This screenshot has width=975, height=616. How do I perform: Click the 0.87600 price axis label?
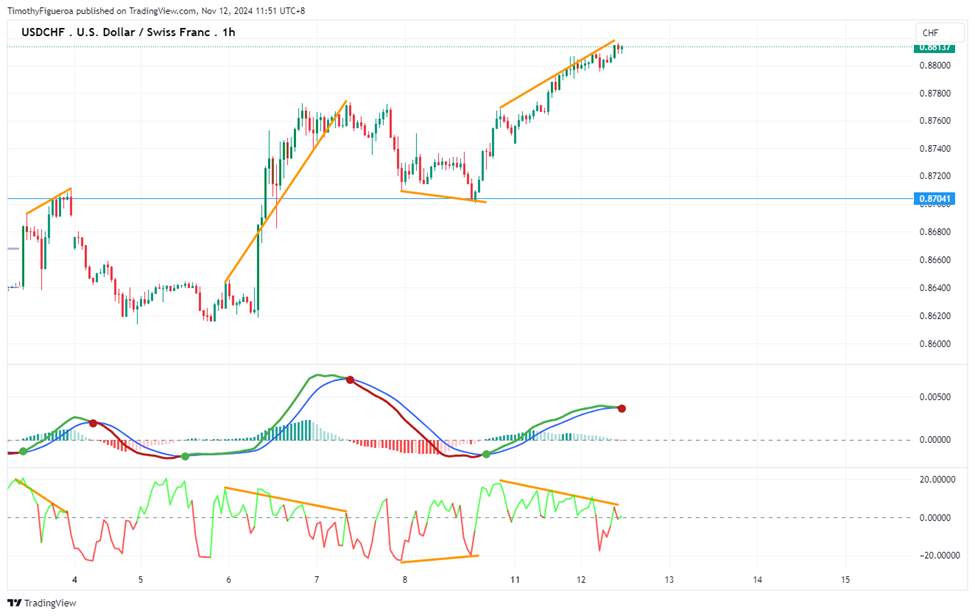(935, 121)
